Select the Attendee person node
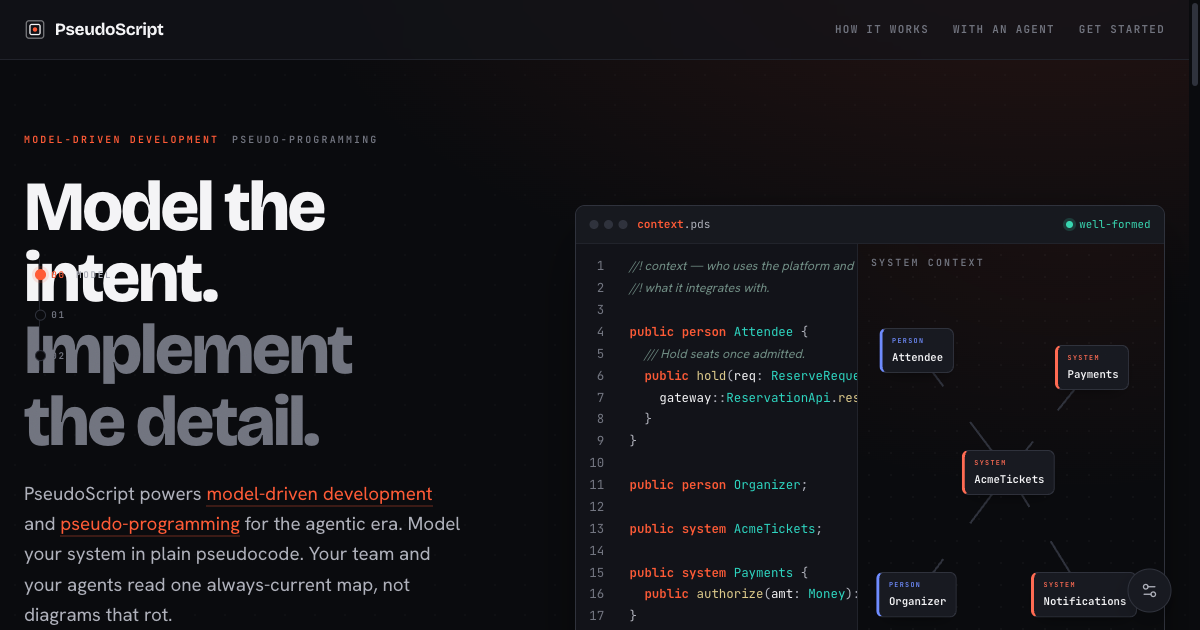 [x=917, y=350]
